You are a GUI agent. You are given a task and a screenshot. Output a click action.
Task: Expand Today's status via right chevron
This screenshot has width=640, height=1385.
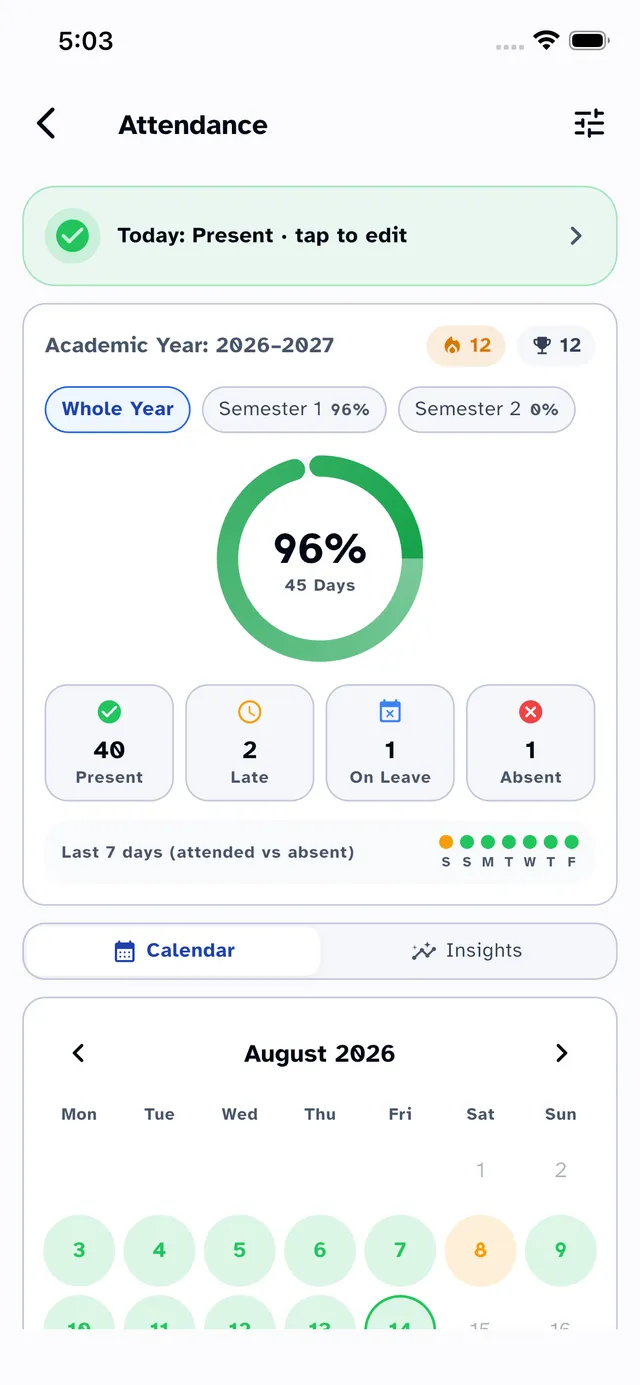[576, 236]
